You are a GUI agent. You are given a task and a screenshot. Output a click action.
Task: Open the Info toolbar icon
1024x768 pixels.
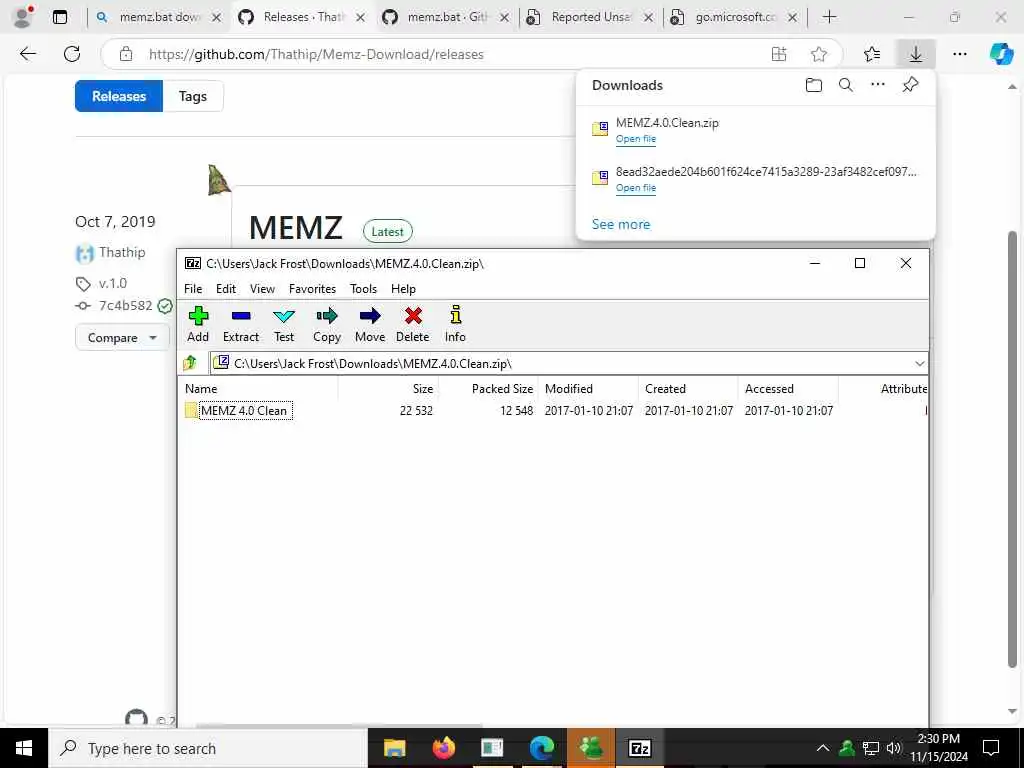point(455,325)
